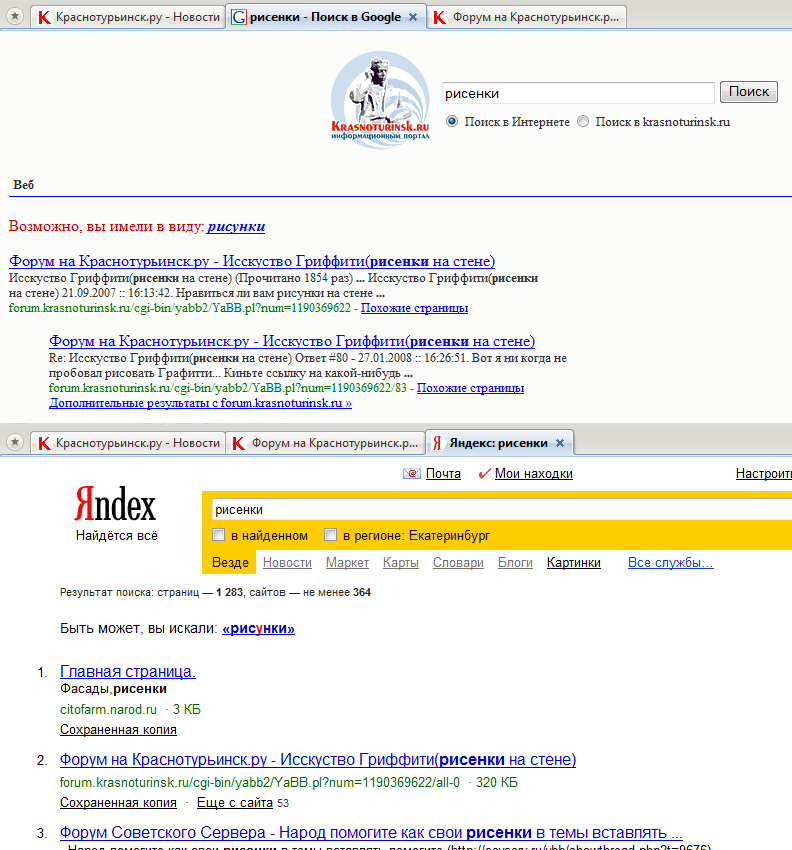Open indented Форум на Краснотурьинск.ру Google result
The width and height of the screenshot is (792, 850).
[x=292, y=342]
